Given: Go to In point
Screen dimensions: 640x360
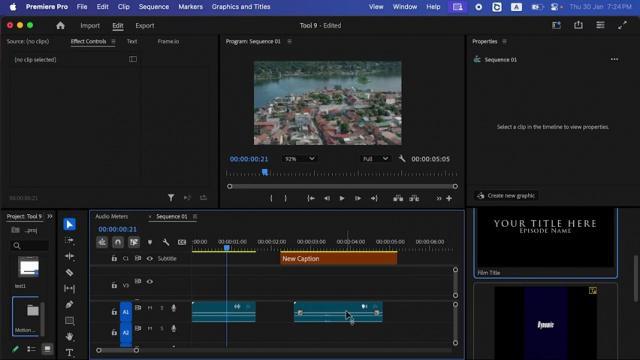Looking at the screenshot, I should (311, 198).
